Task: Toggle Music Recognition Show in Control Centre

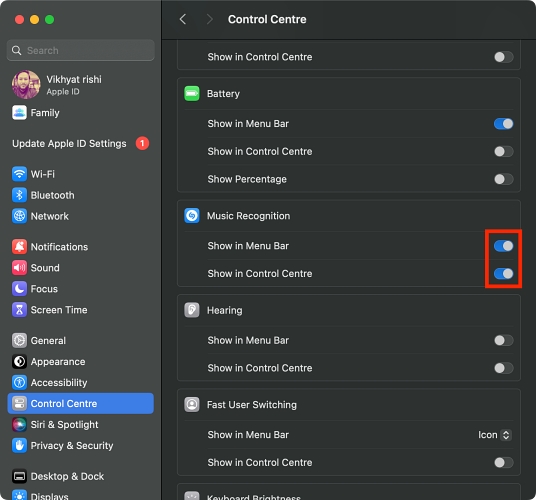Action: point(503,273)
